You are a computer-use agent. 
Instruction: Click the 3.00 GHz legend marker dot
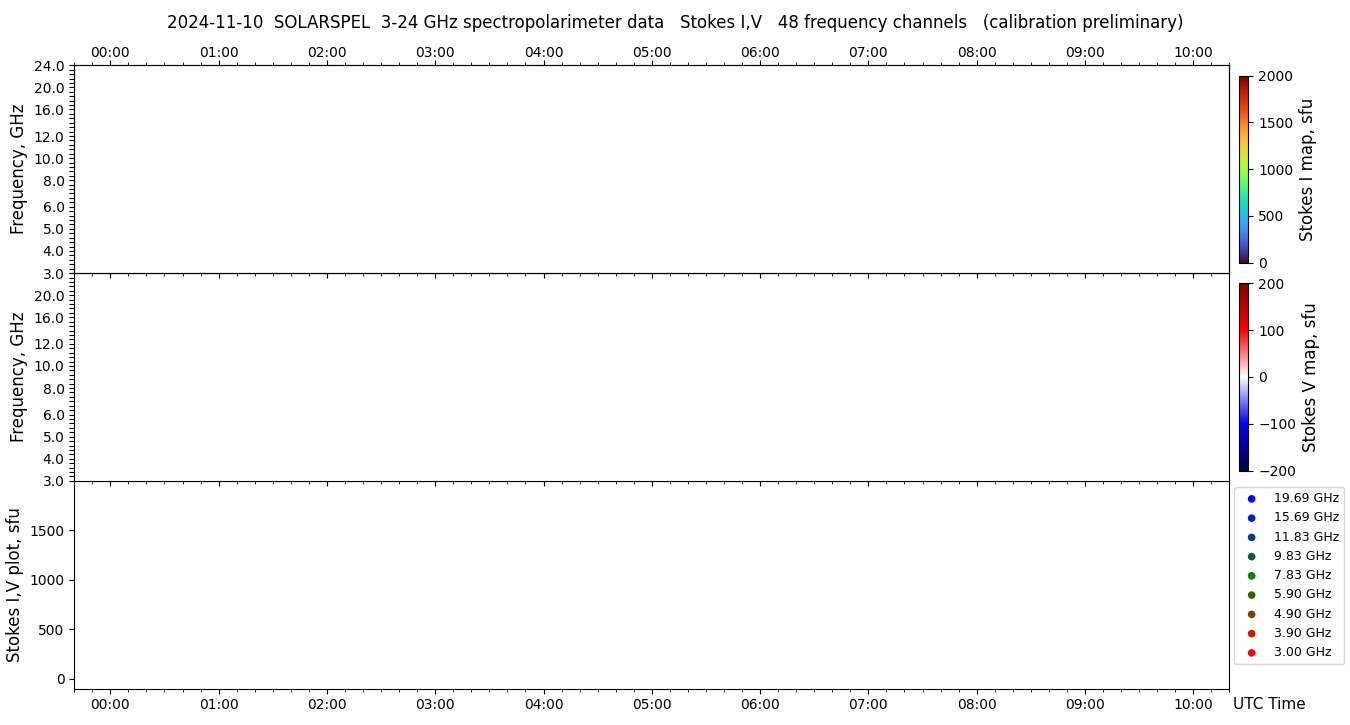point(1251,652)
